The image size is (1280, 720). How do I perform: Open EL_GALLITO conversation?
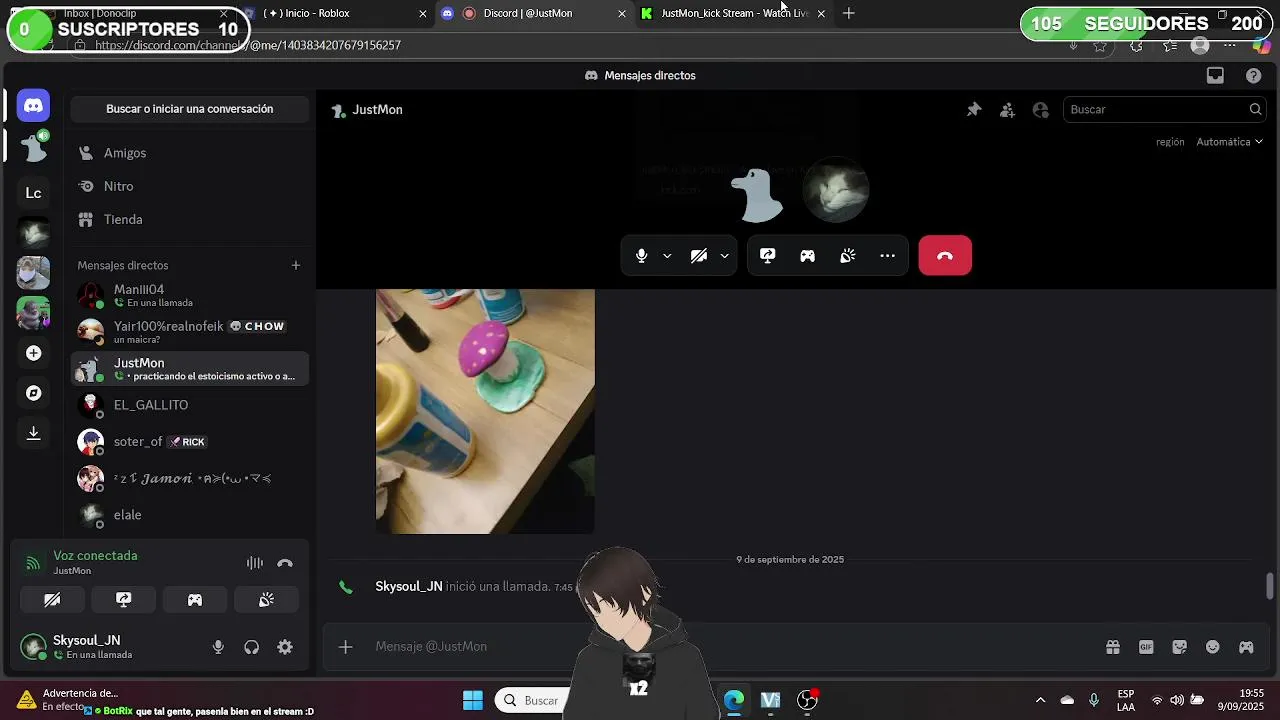[190, 405]
